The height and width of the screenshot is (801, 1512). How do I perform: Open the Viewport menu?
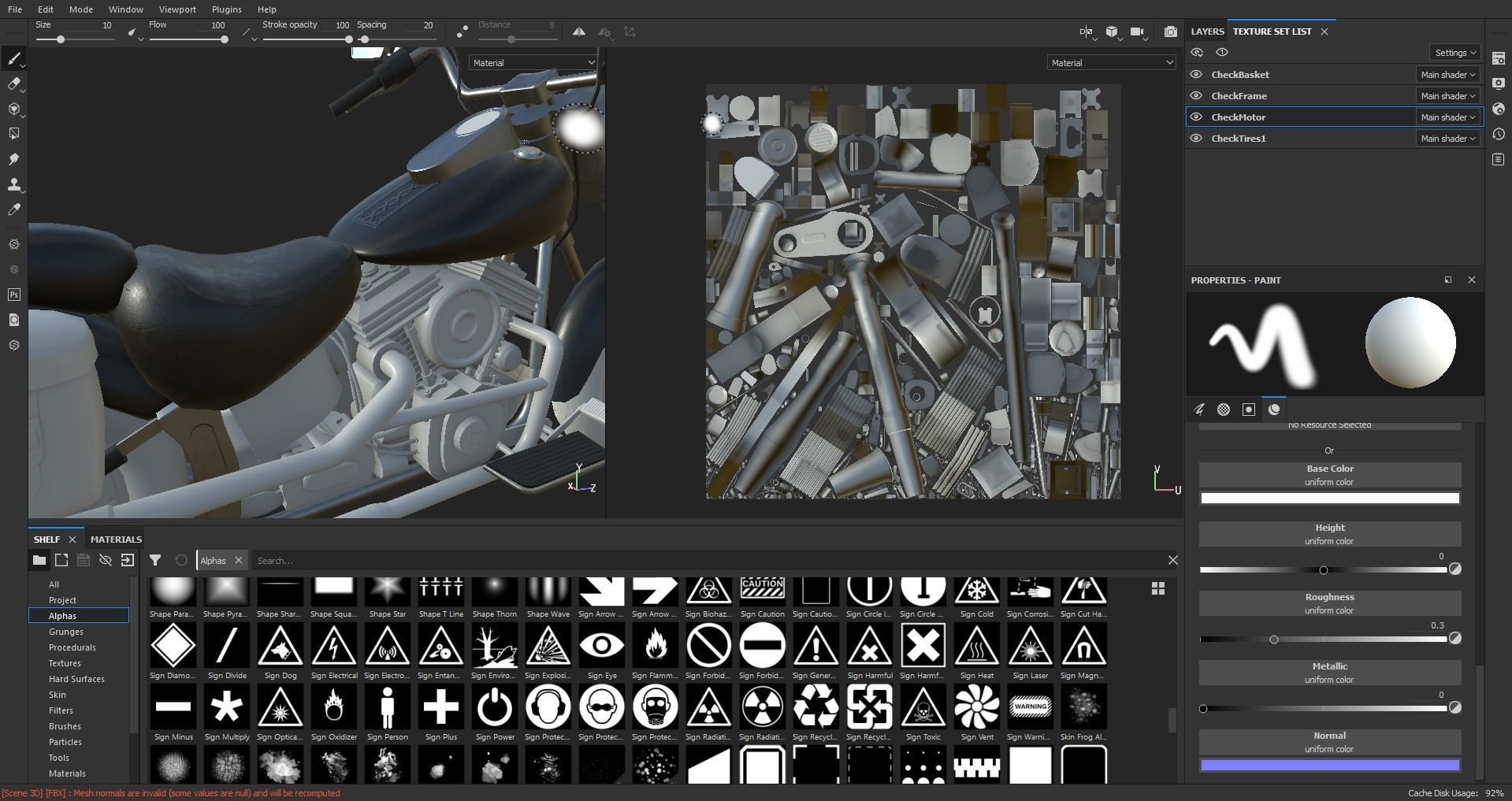177,9
